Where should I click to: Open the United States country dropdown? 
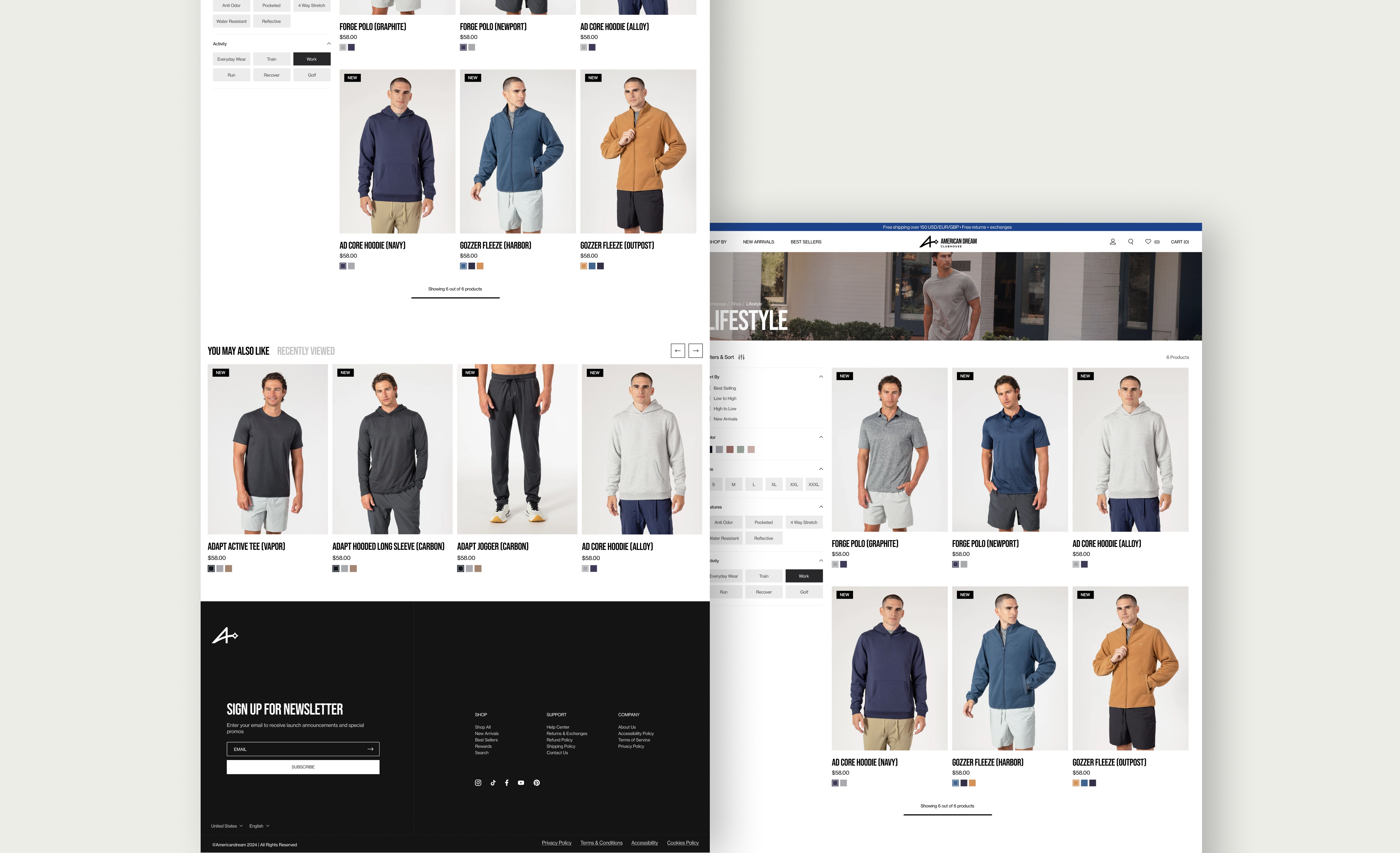coord(227,826)
